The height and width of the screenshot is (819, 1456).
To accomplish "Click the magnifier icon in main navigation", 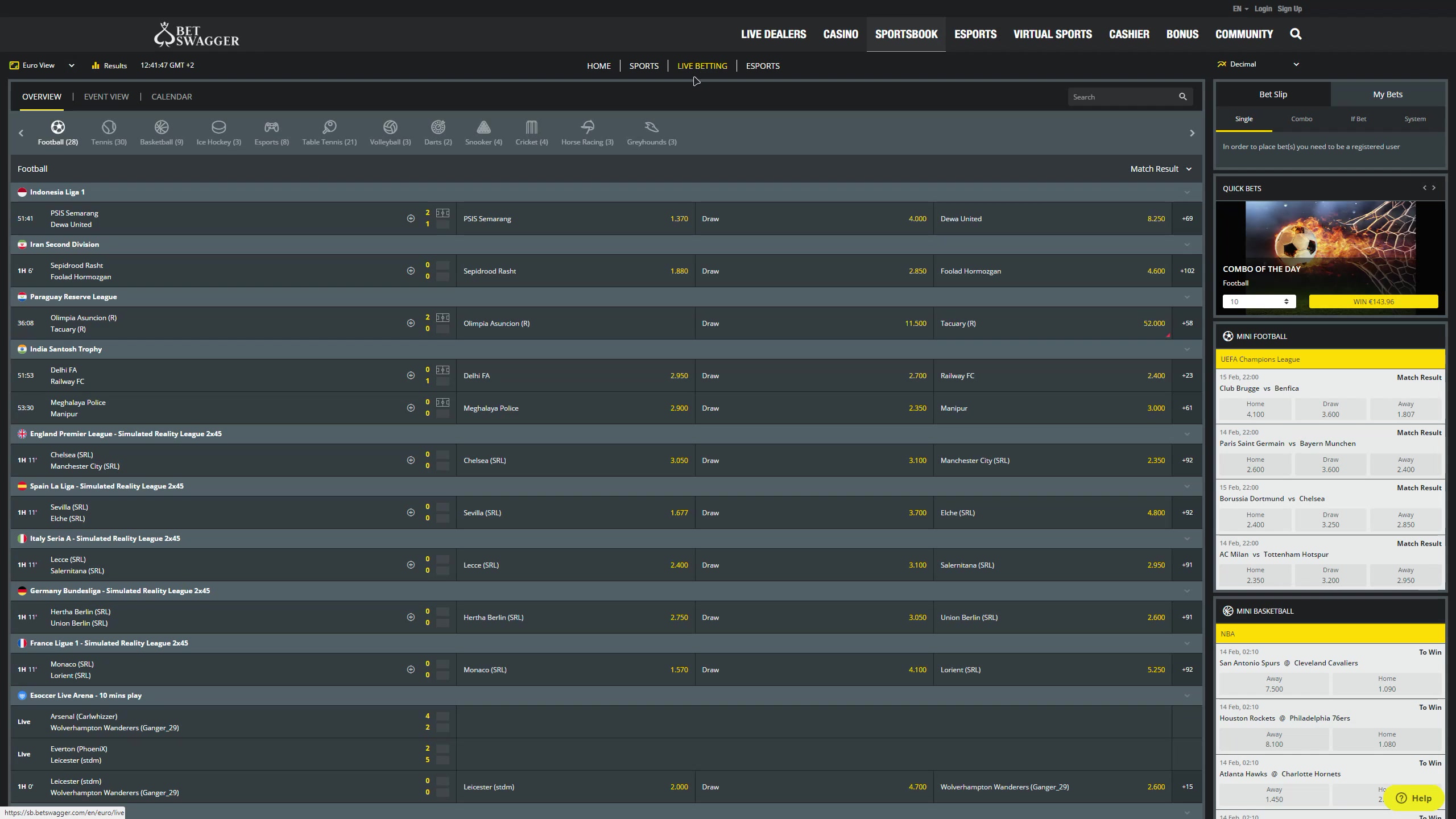I will [x=1296, y=34].
